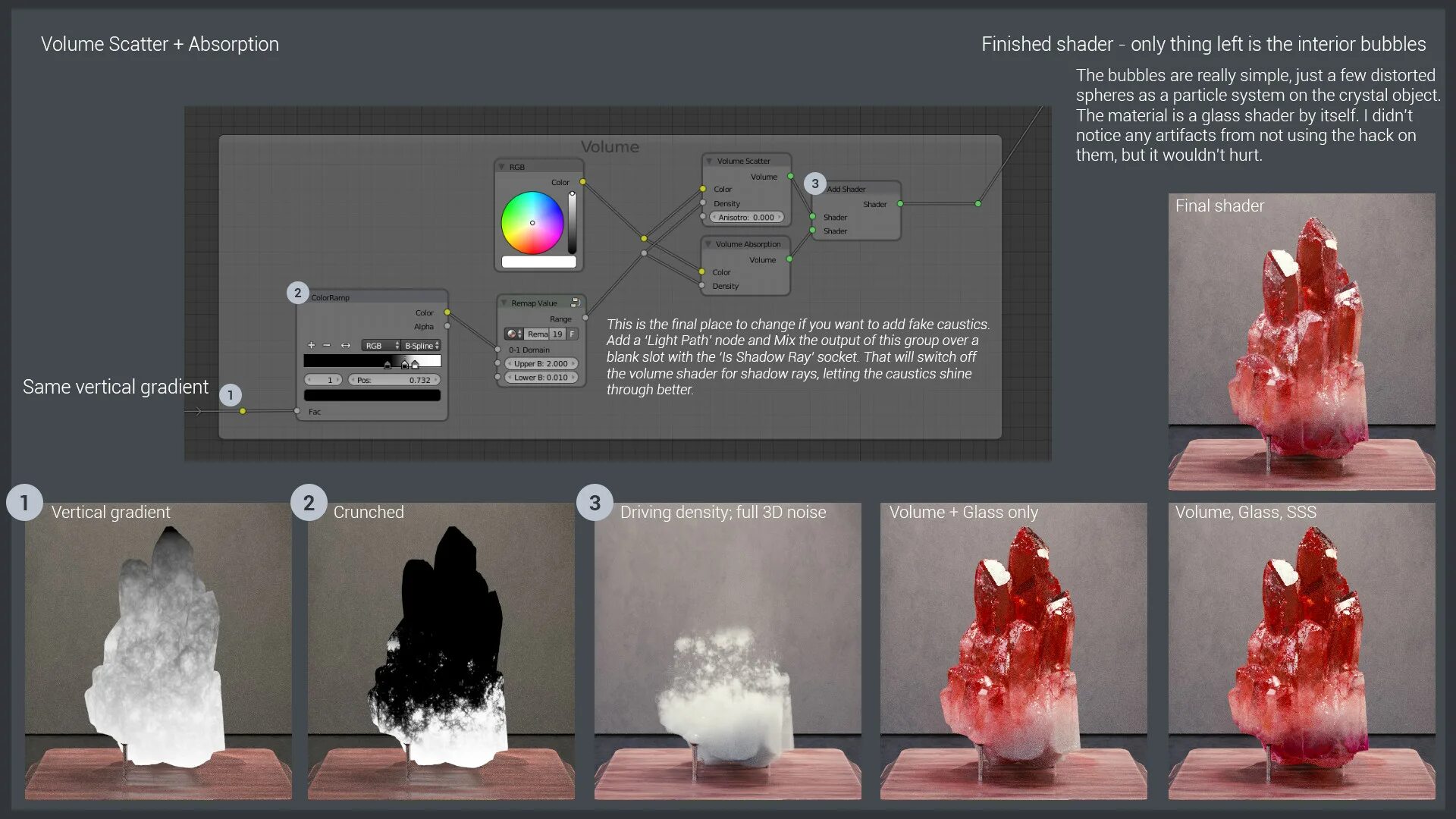This screenshot has height=819, width=1456.
Task: Open the B-Spline interpolation dropdown
Action: pos(421,345)
